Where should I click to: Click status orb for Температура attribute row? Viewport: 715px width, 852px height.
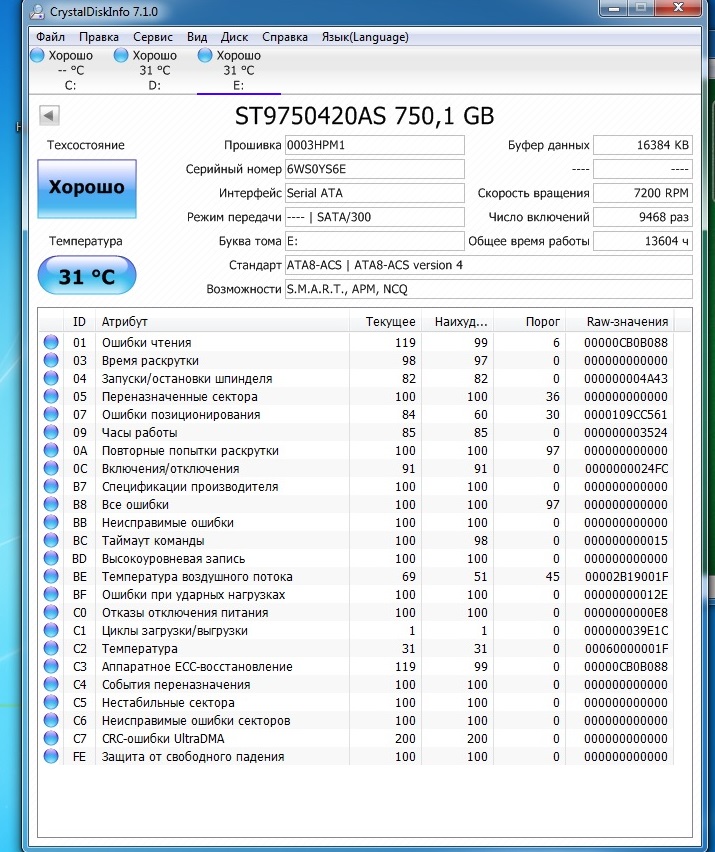coord(51,649)
